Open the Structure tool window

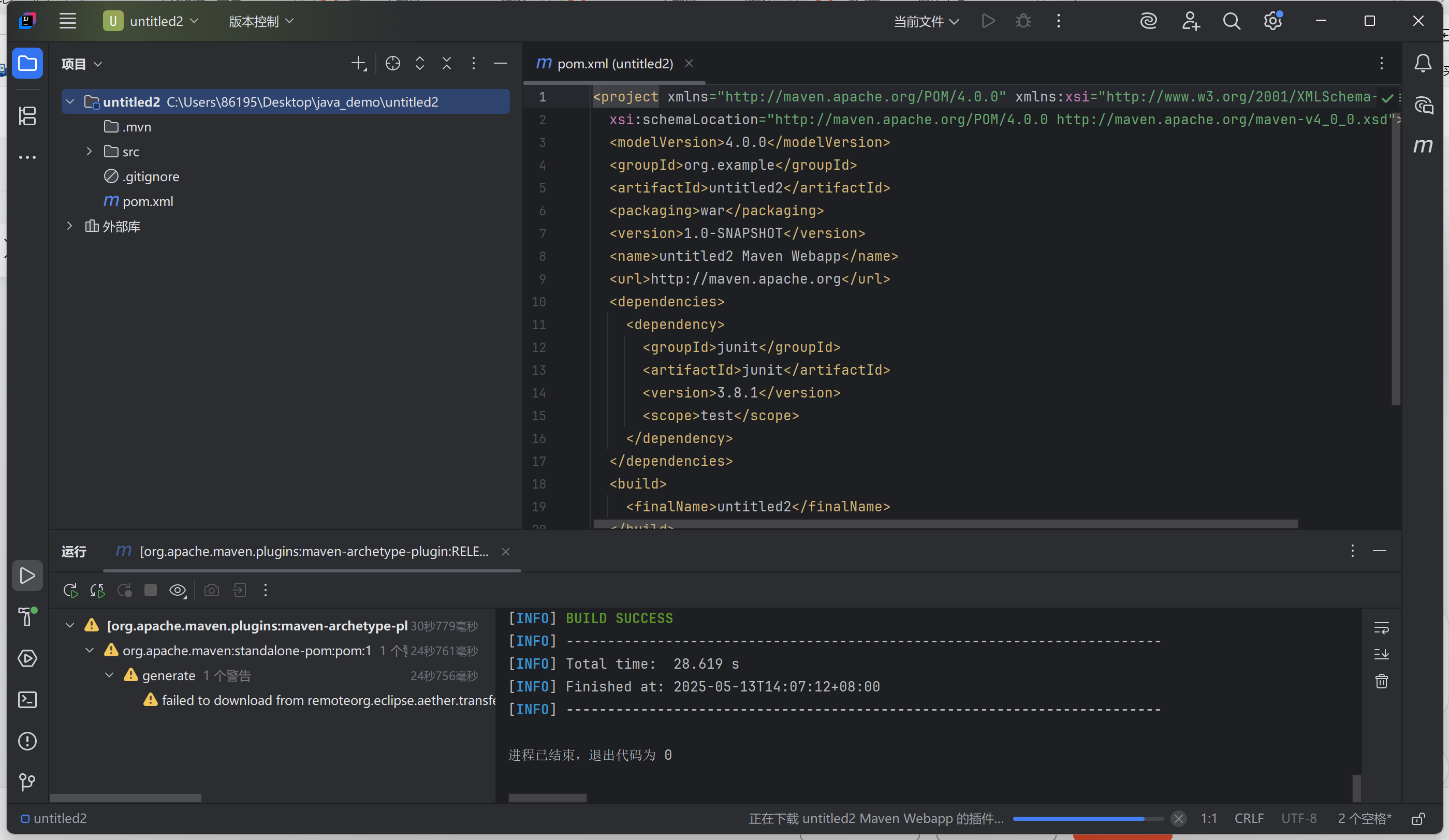(27, 115)
